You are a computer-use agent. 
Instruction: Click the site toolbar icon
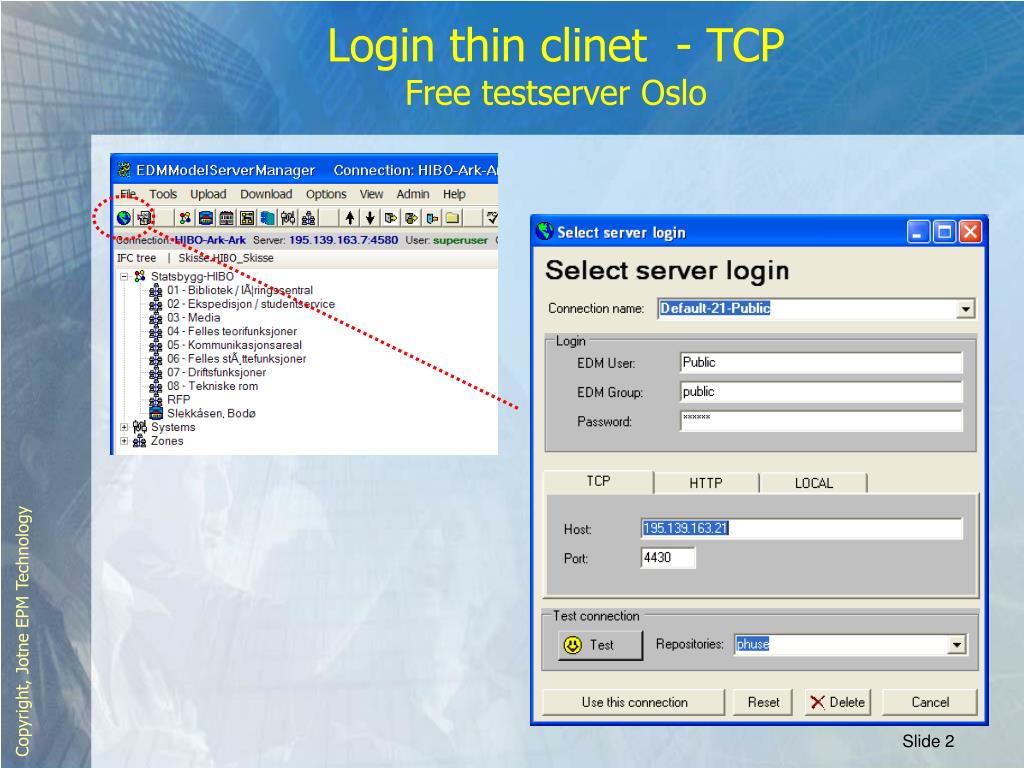pyautogui.click(x=206, y=217)
